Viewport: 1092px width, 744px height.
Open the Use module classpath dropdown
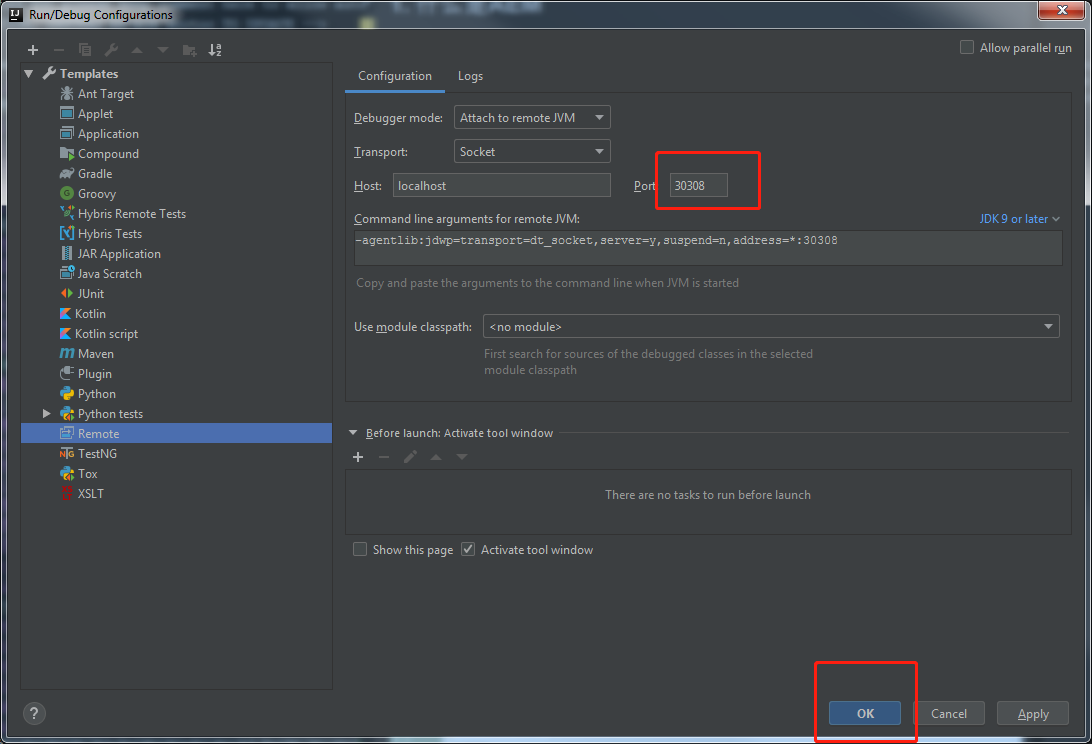point(771,327)
